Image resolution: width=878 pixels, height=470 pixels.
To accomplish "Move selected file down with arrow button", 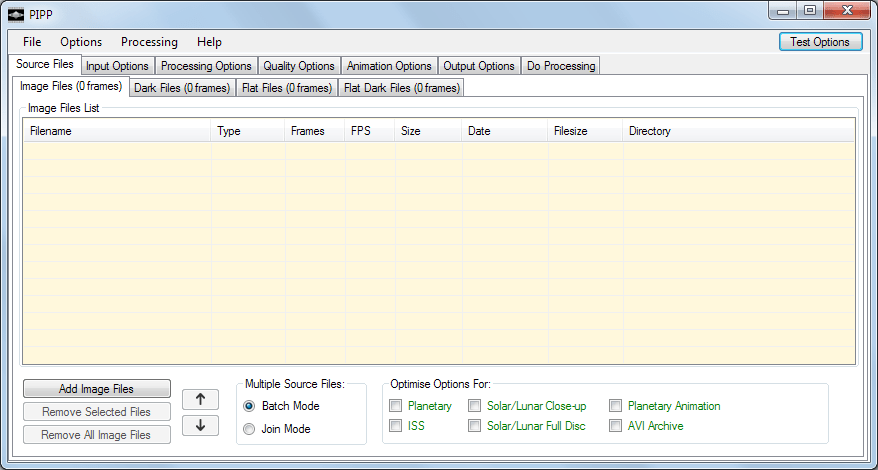I will pyautogui.click(x=200, y=425).
